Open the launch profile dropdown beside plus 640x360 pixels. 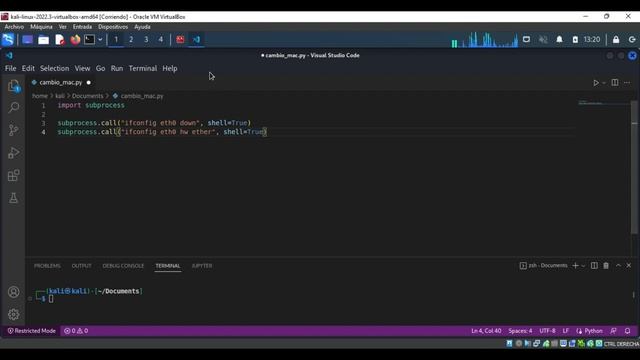pos(583,266)
